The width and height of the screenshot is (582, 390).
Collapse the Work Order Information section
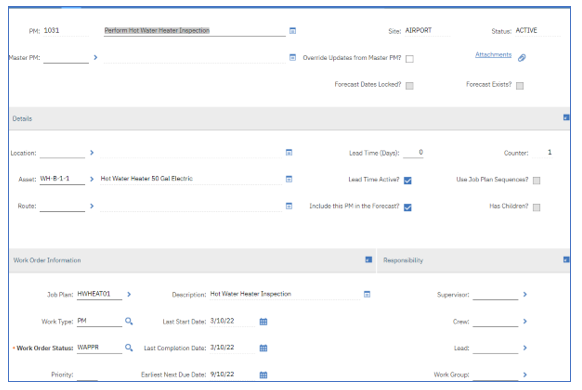[x=369, y=260]
